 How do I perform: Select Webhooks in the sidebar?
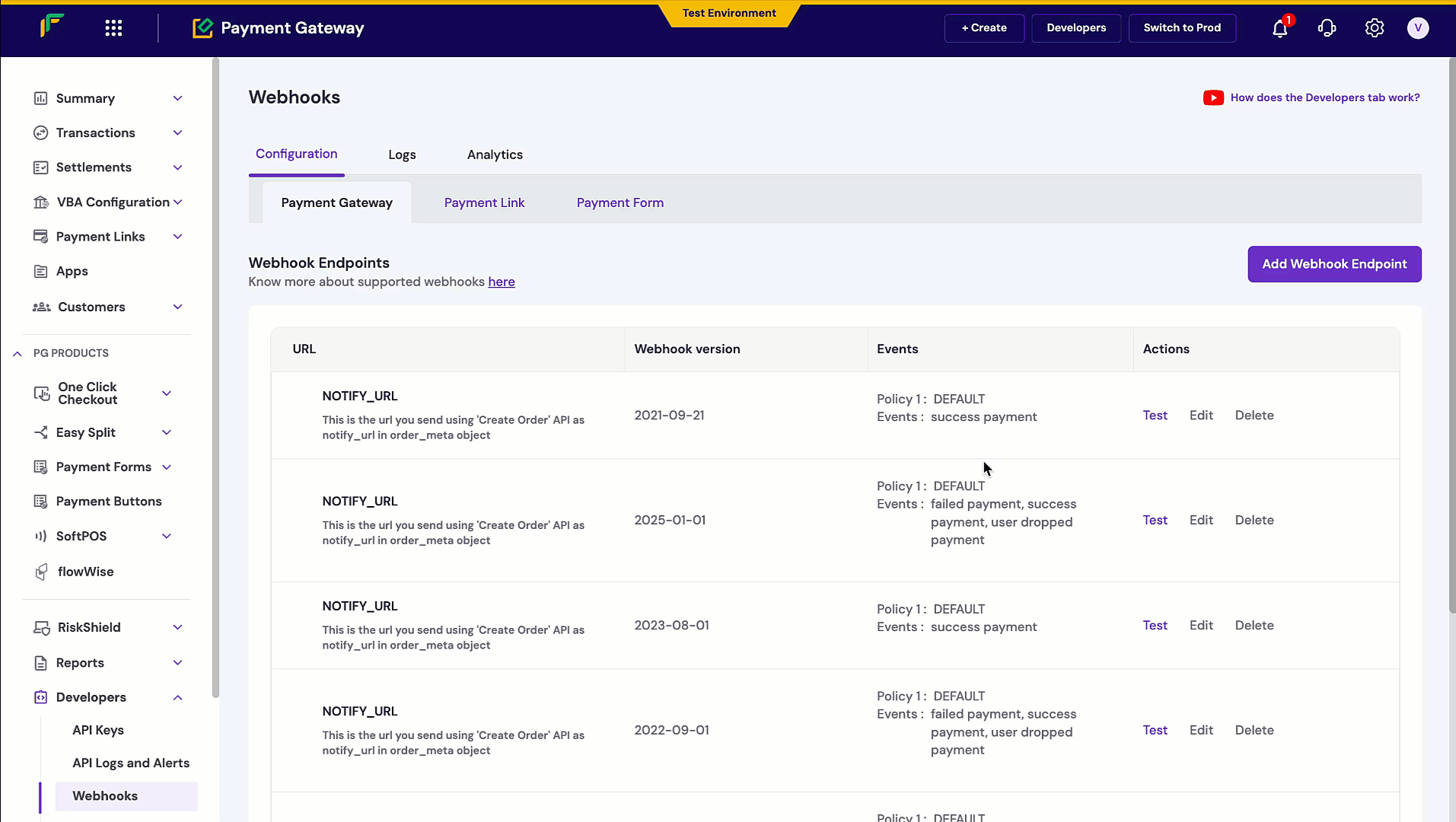coord(126,796)
